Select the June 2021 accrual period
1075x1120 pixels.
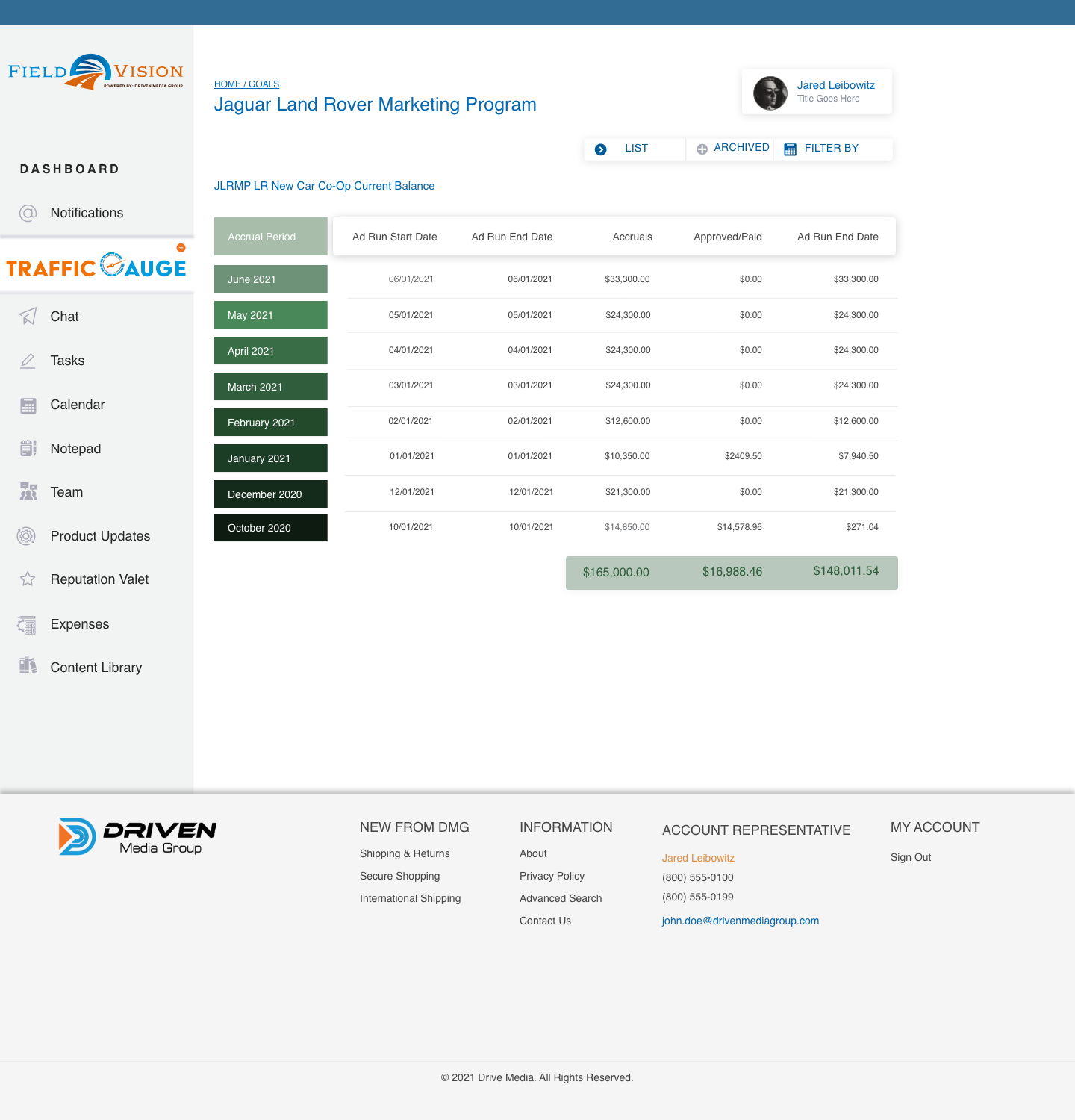tap(271, 279)
